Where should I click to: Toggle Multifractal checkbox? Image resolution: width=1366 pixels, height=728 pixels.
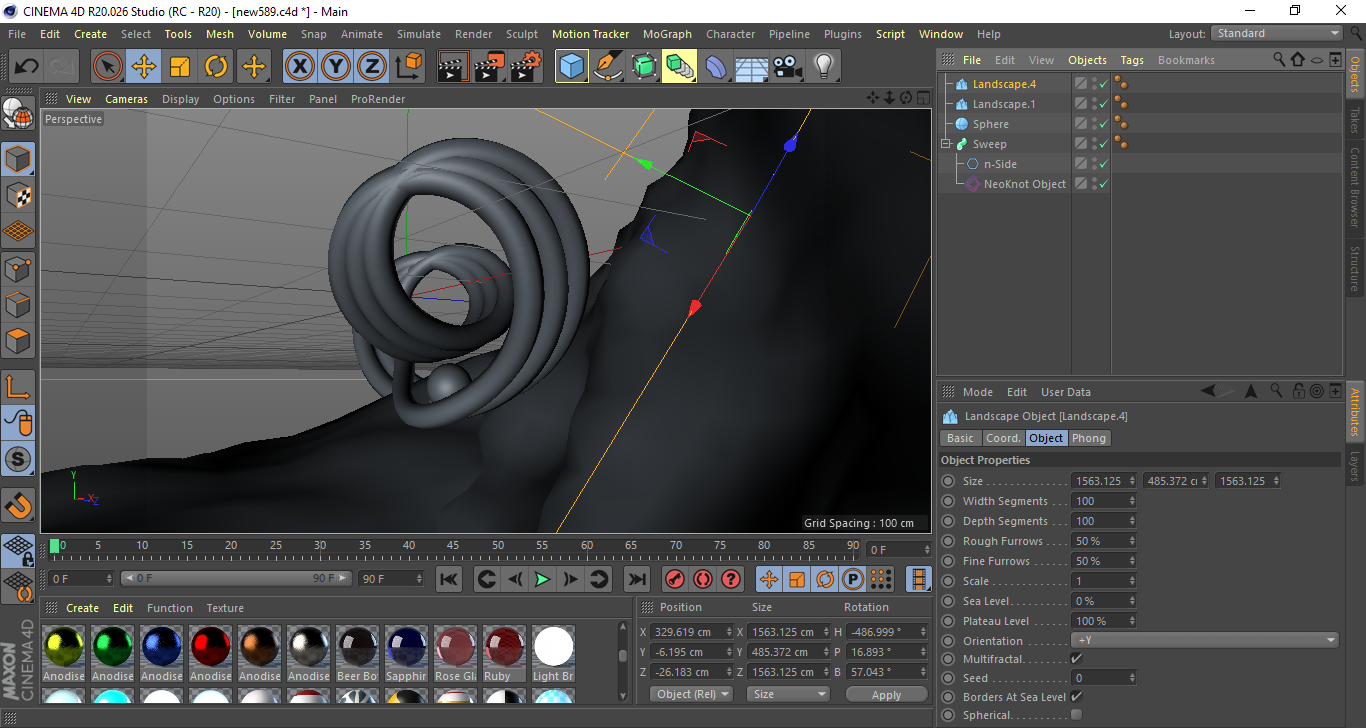click(x=1076, y=659)
